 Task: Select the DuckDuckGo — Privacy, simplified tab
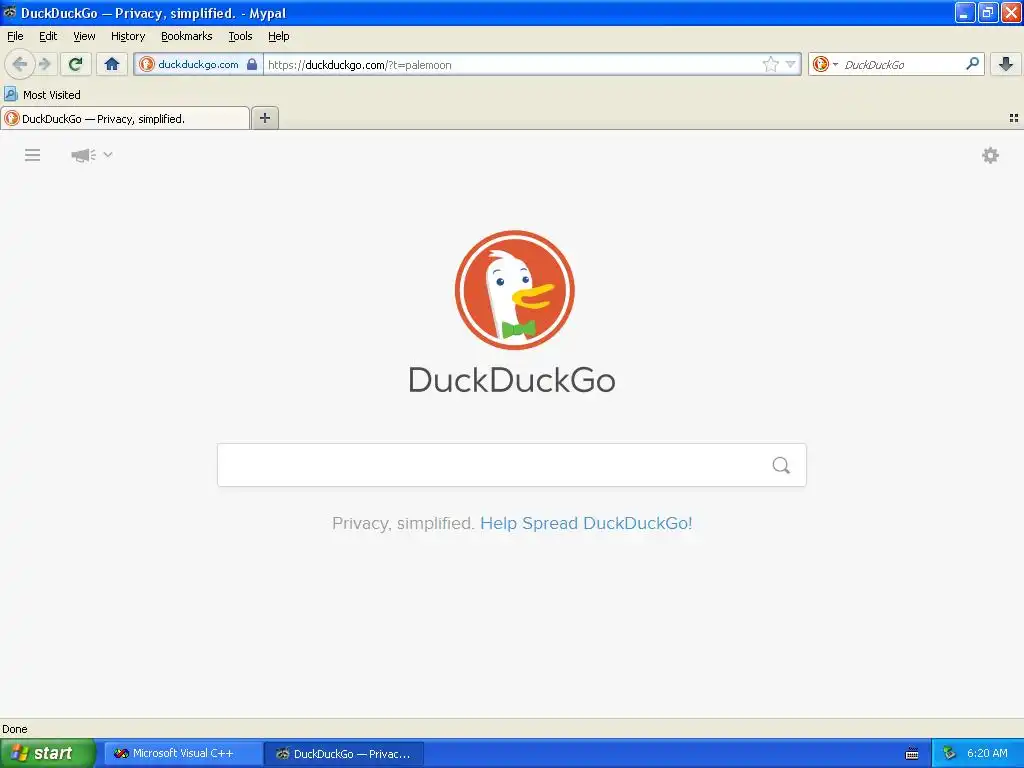(x=125, y=118)
